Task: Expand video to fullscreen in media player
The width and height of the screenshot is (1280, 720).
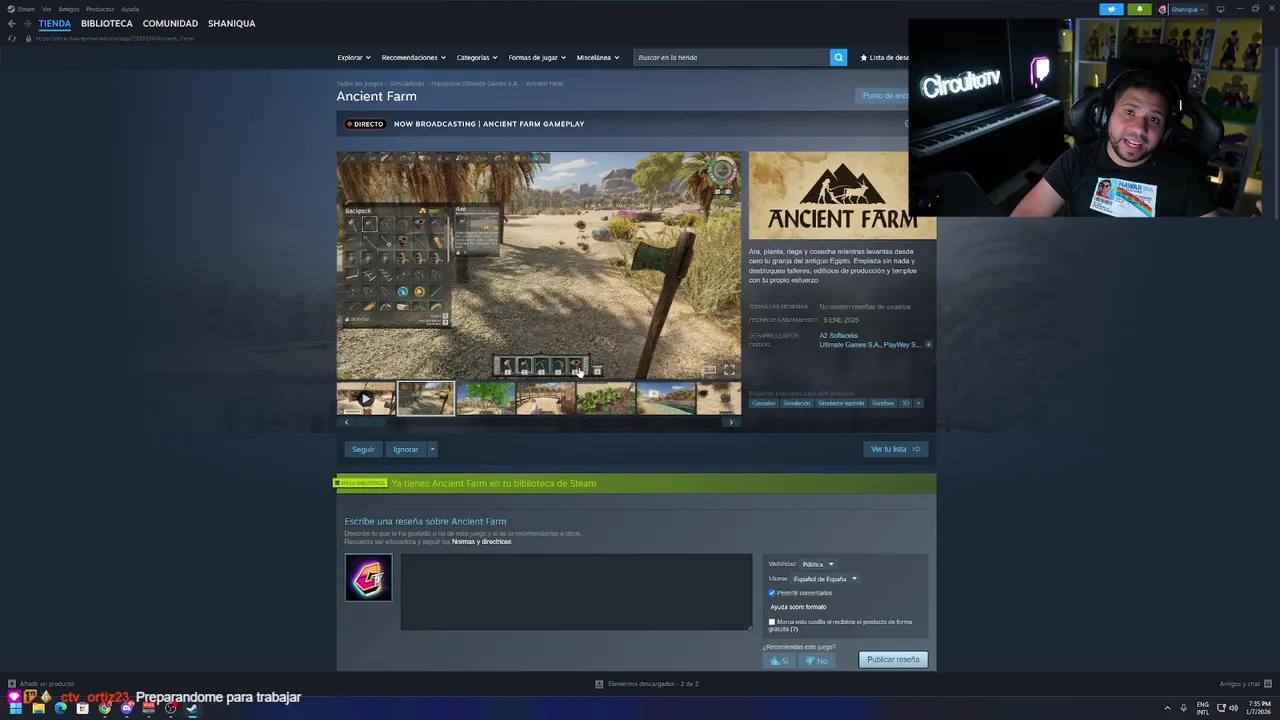Action: pyautogui.click(x=729, y=369)
